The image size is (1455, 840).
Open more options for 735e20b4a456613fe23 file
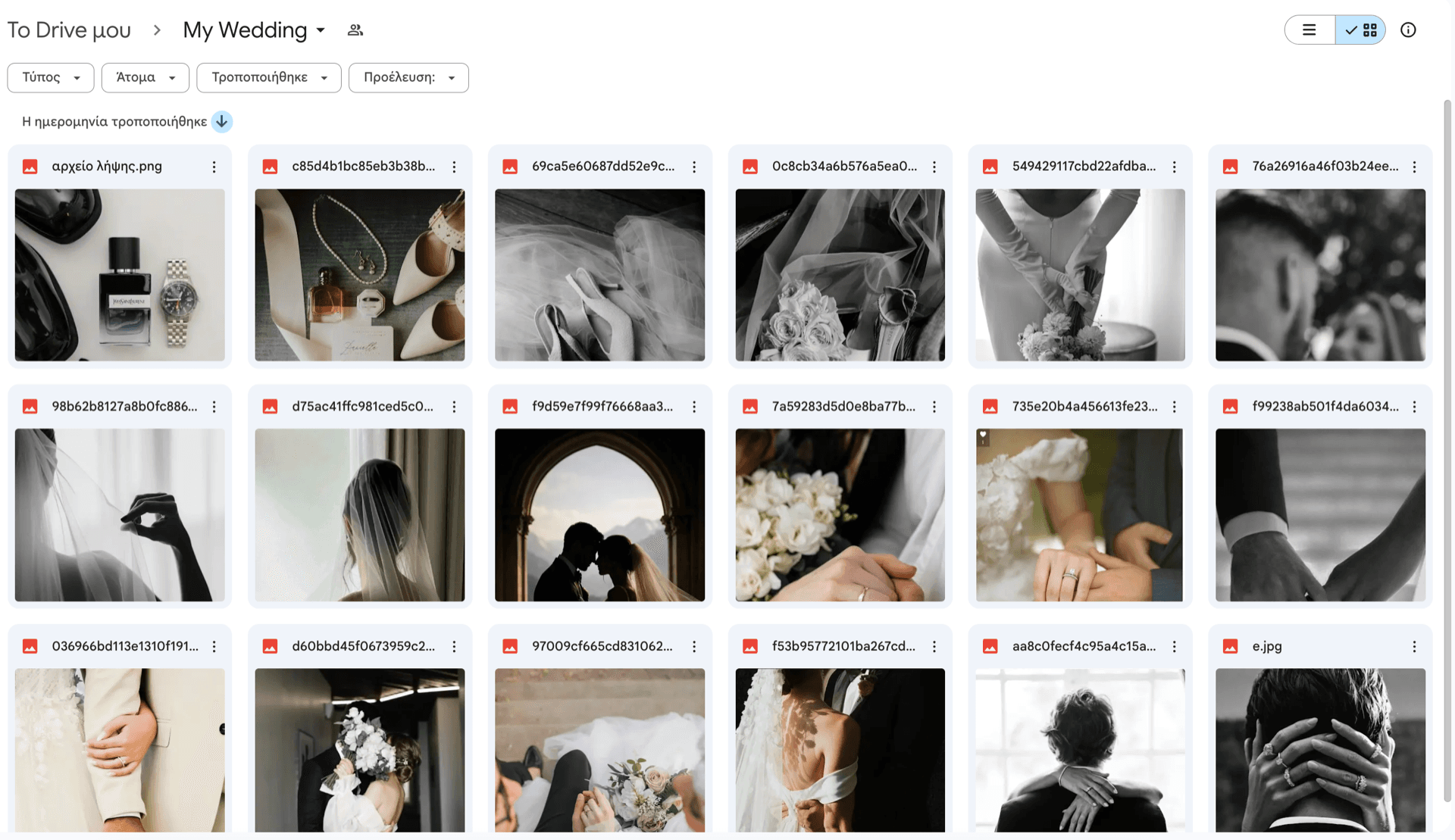(x=1175, y=407)
